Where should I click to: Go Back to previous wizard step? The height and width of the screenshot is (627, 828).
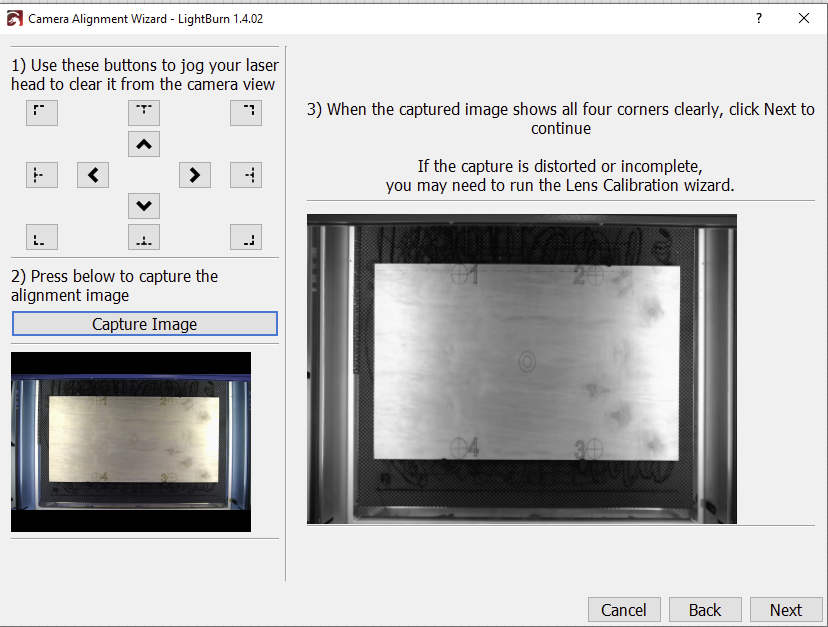(705, 610)
